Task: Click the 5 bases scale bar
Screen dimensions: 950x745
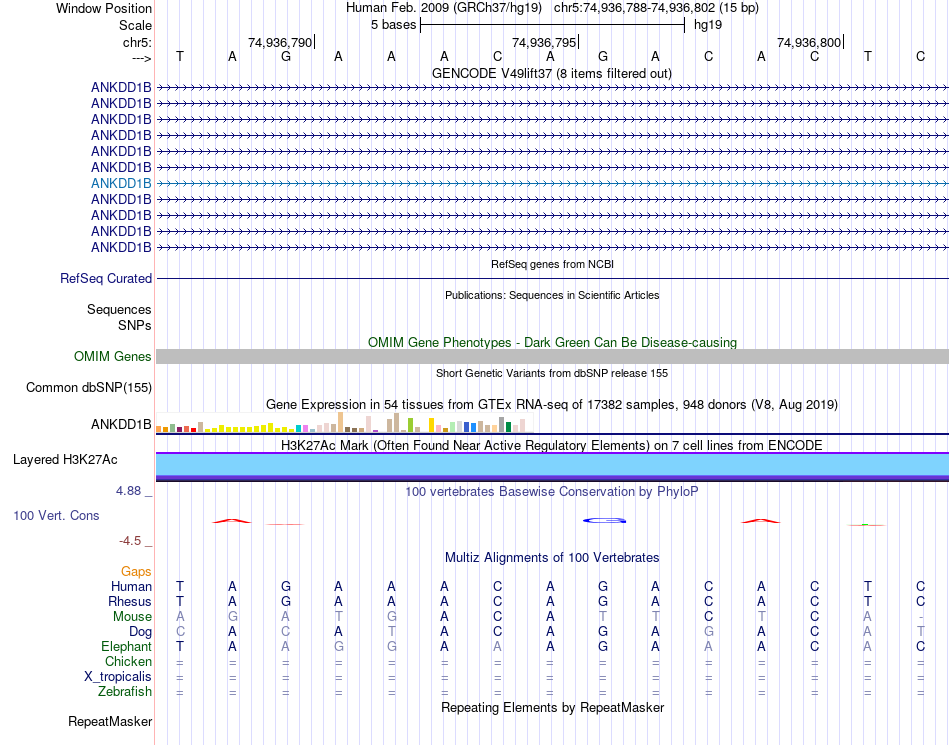Action: click(552, 25)
